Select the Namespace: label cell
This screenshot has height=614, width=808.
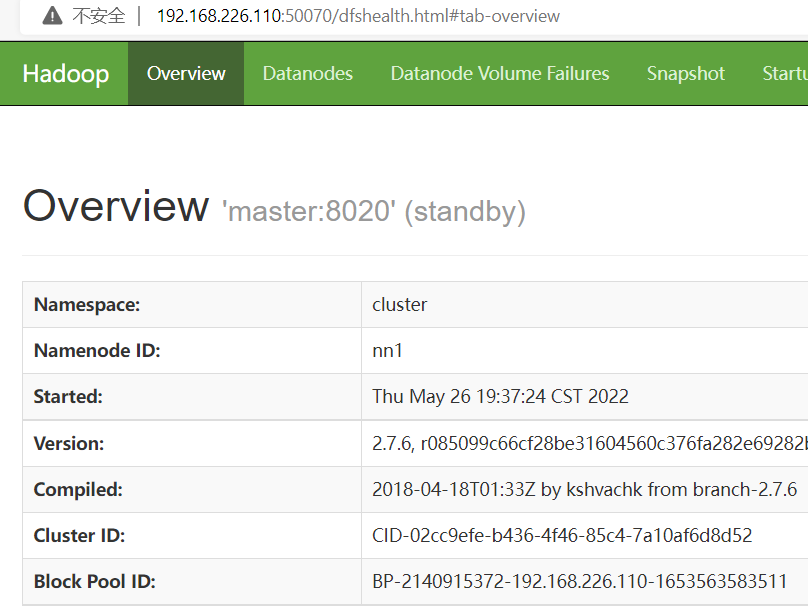pyautogui.click(x=192, y=304)
